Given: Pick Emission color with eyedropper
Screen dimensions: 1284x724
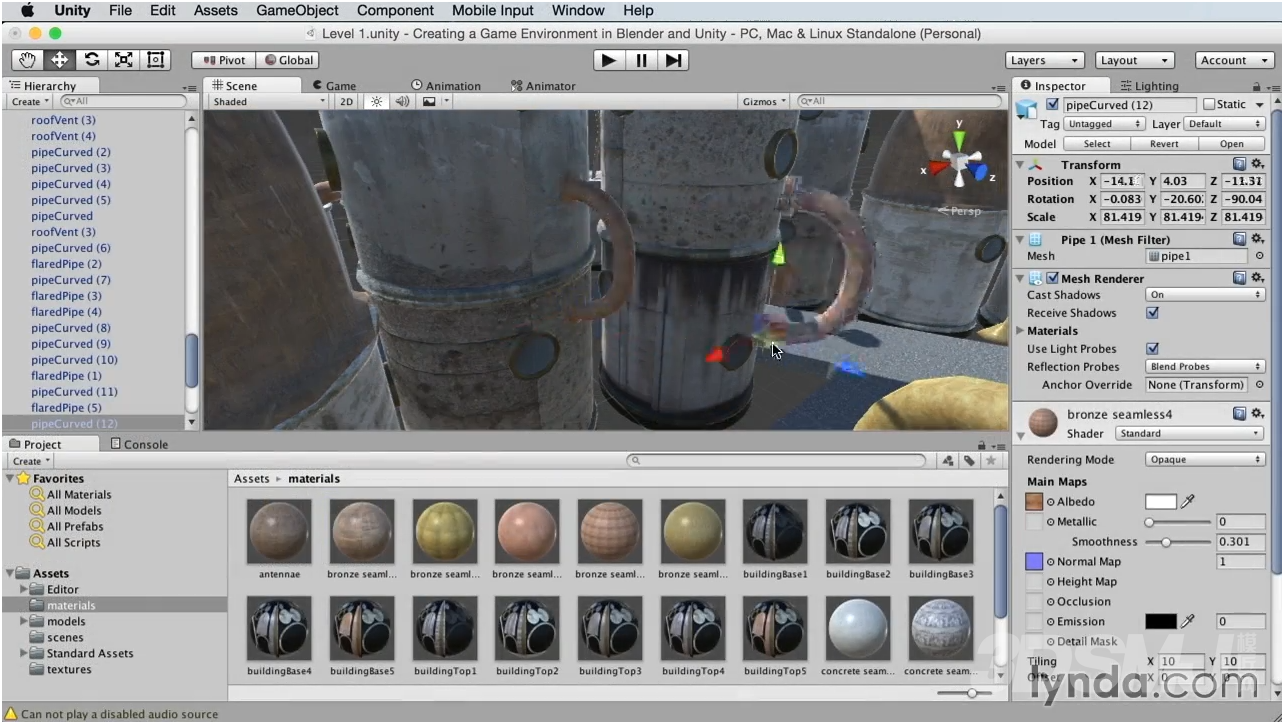Looking at the screenshot, I should [1188, 622].
